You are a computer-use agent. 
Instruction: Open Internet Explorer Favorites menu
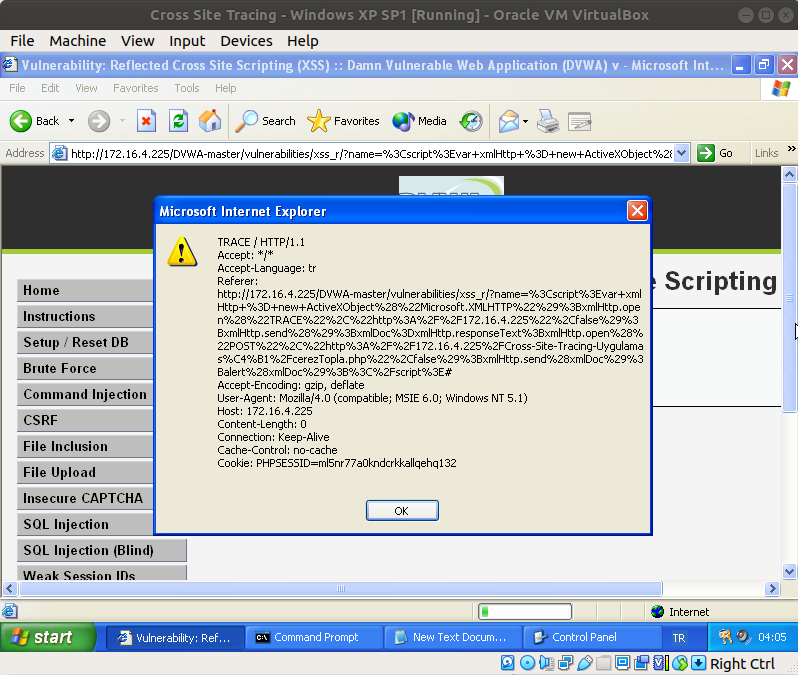point(135,88)
